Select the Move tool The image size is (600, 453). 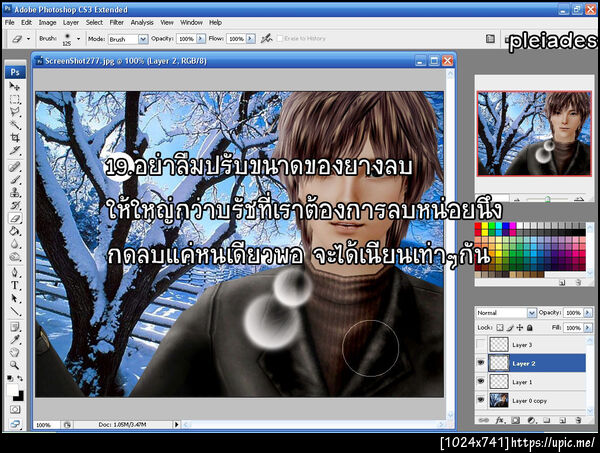tap(15, 86)
